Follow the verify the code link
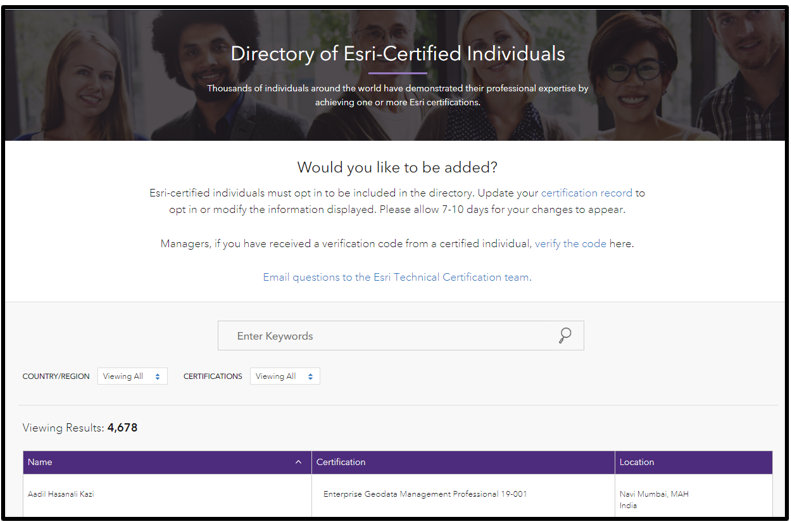The width and height of the screenshot is (791, 521). pyautogui.click(x=570, y=244)
